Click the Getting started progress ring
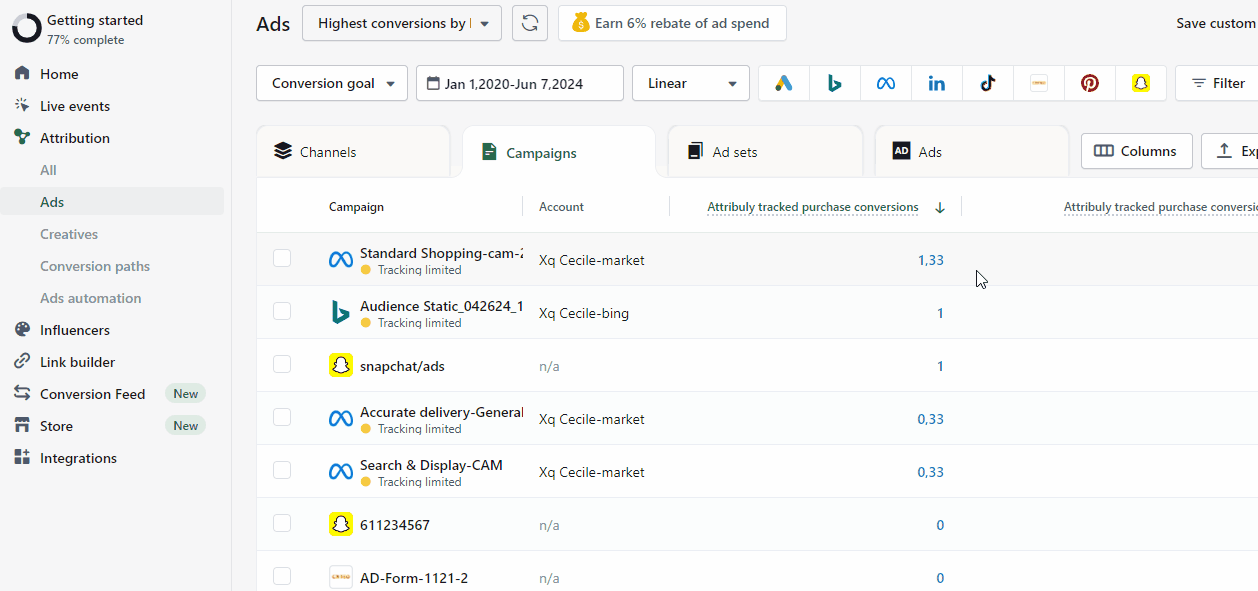Image resolution: width=1258 pixels, height=591 pixels. 27,29
